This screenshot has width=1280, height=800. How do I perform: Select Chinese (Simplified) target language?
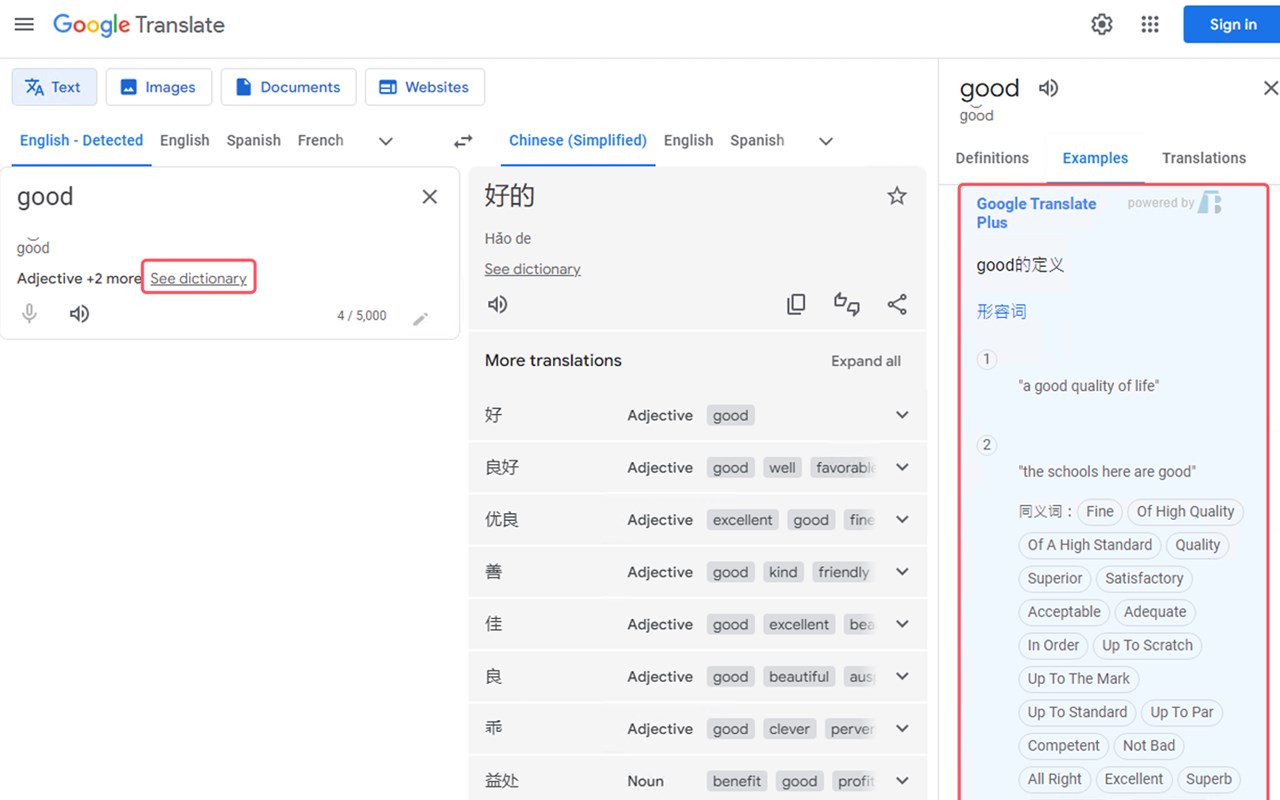coord(578,141)
